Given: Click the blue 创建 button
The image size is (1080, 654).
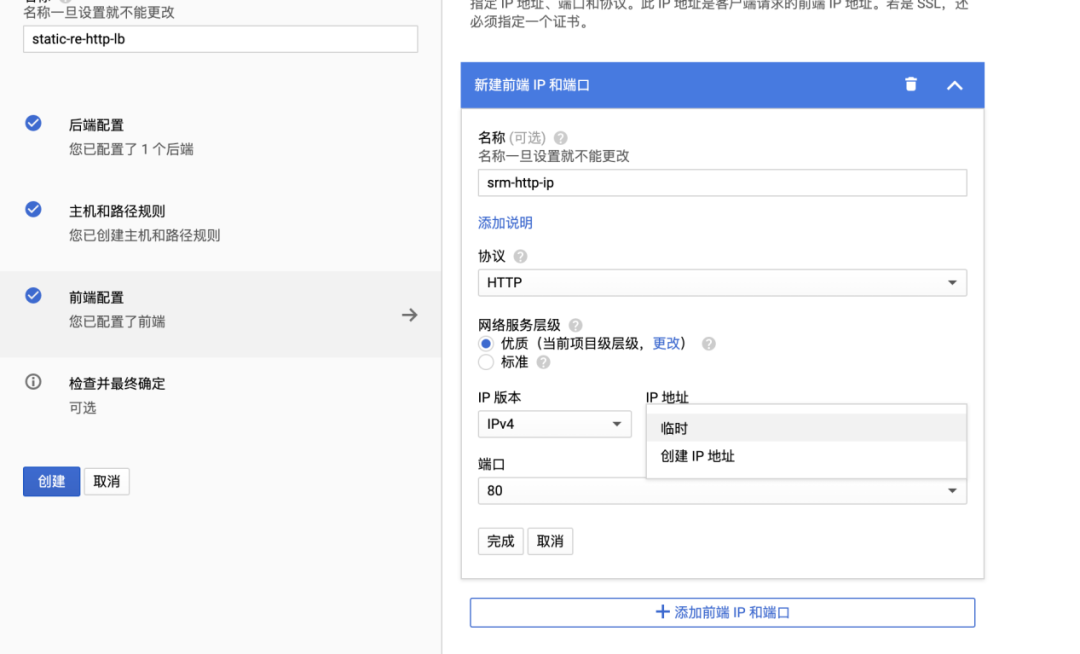Looking at the screenshot, I should (x=52, y=481).
